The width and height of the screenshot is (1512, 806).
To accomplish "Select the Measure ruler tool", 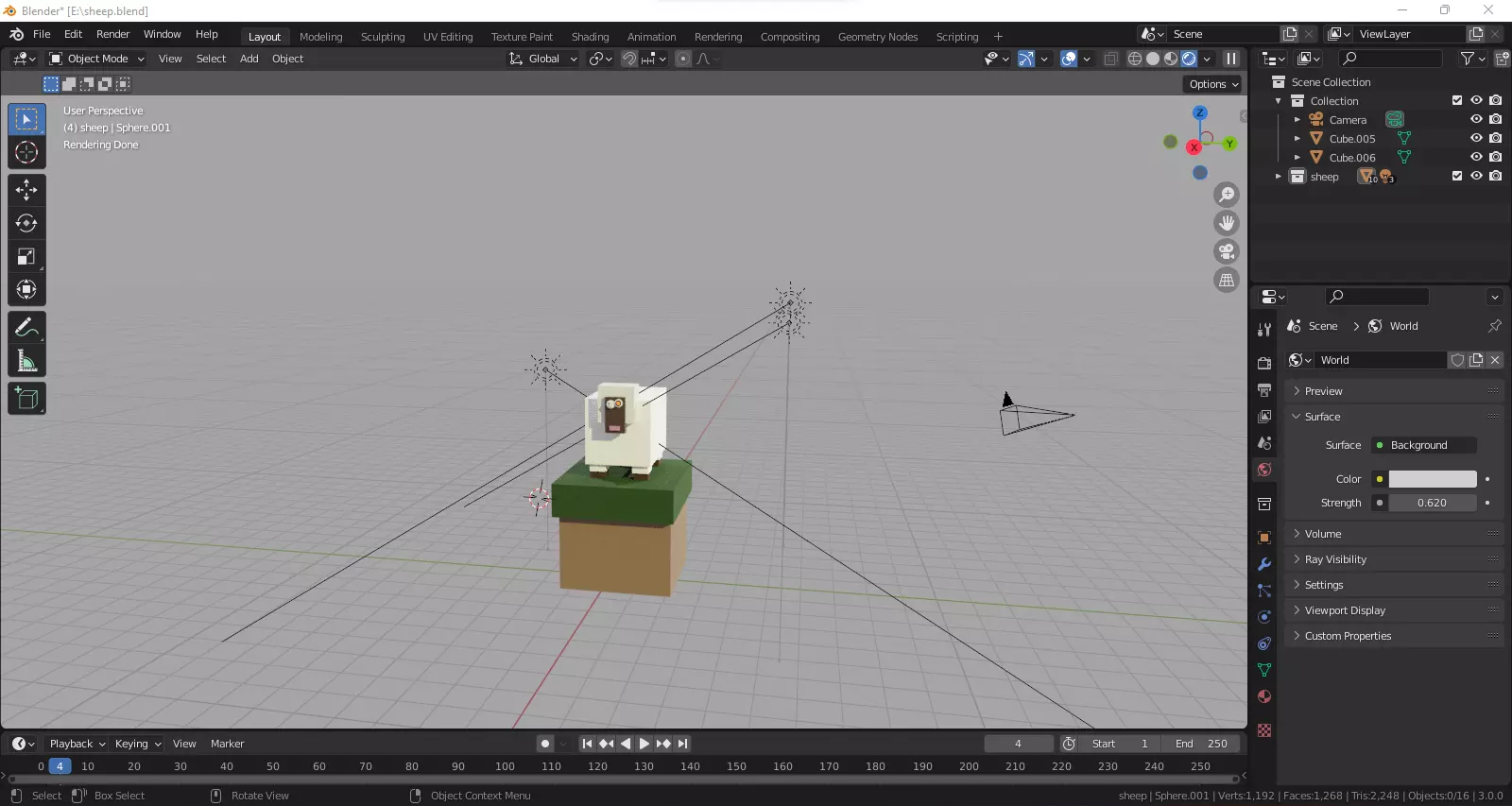I will tap(26, 361).
